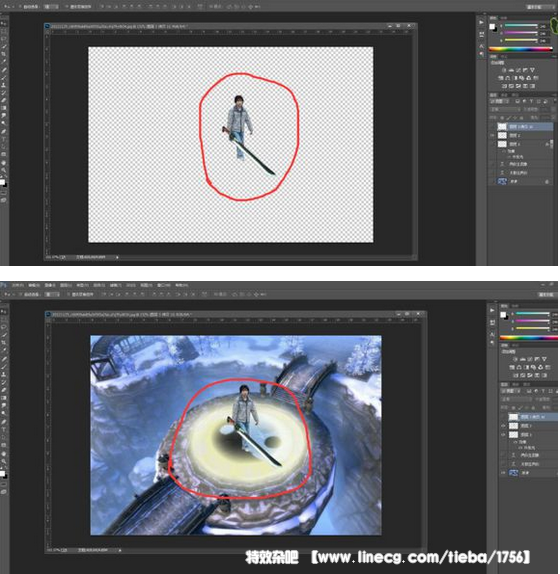
Task: Toggle 图层 2 visibility in transparent-canvas window
Action: pyautogui.click(x=492, y=135)
